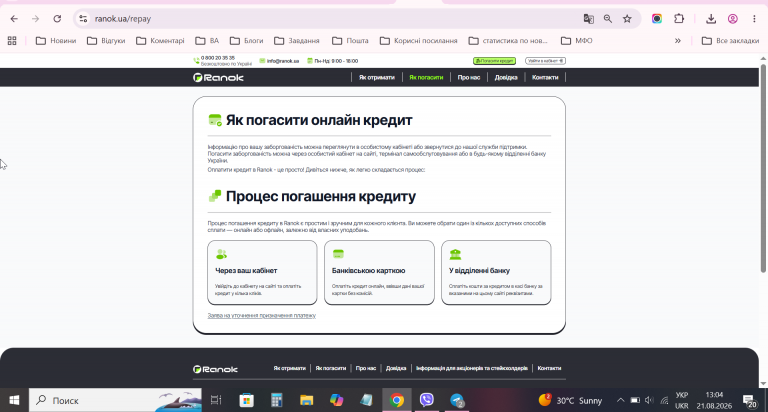Open the статистика по нов... bookmark folder
The height and width of the screenshot is (412, 768).
click(508, 41)
